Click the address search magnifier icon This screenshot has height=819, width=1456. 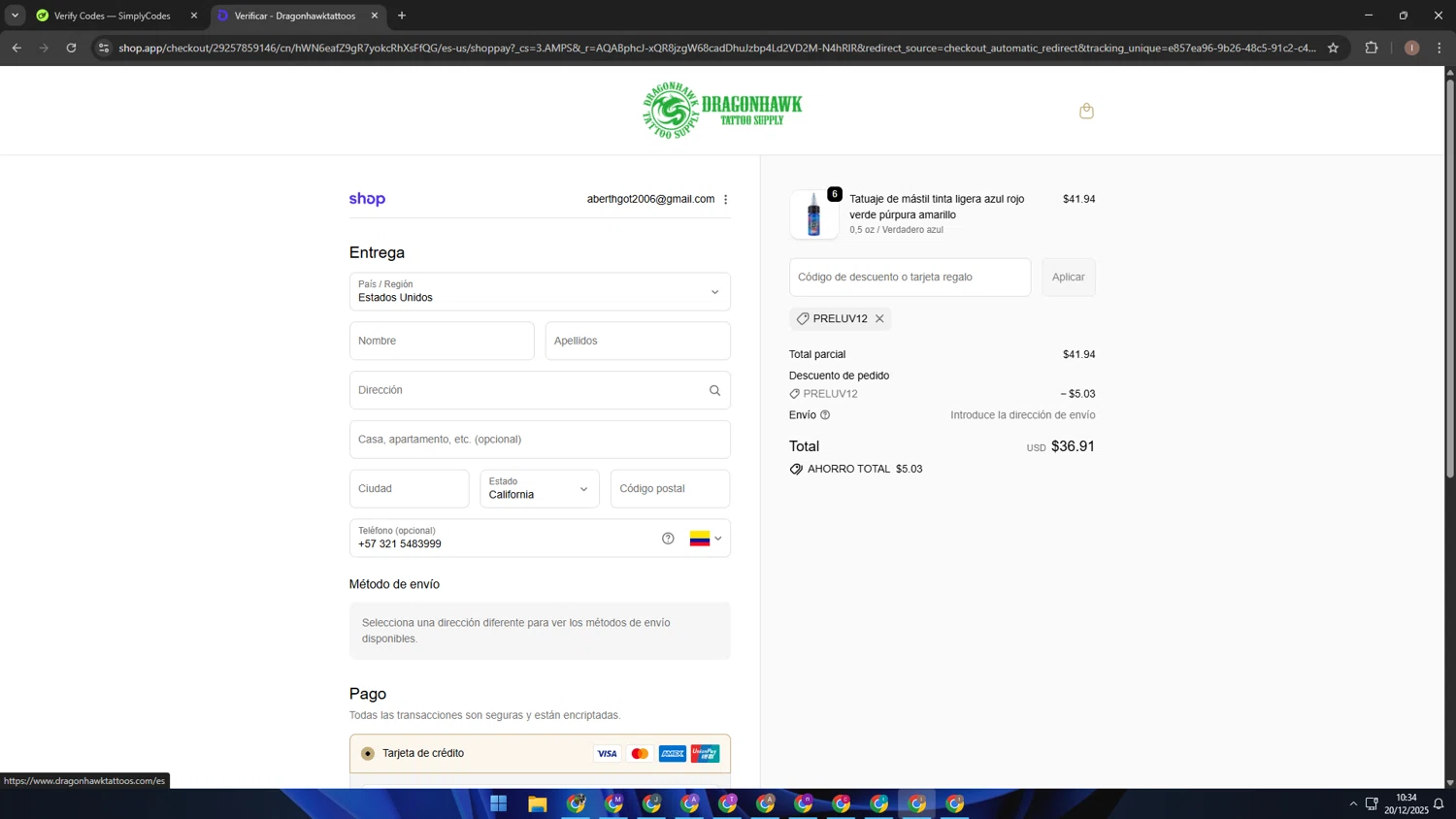coord(714,390)
